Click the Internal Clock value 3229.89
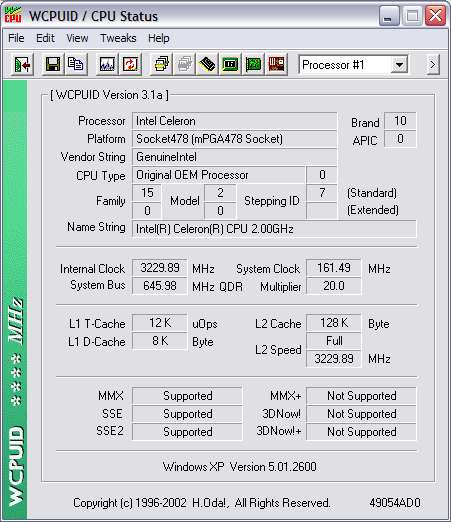The width and height of the screenshot is (451, 522). click(160, 268)
